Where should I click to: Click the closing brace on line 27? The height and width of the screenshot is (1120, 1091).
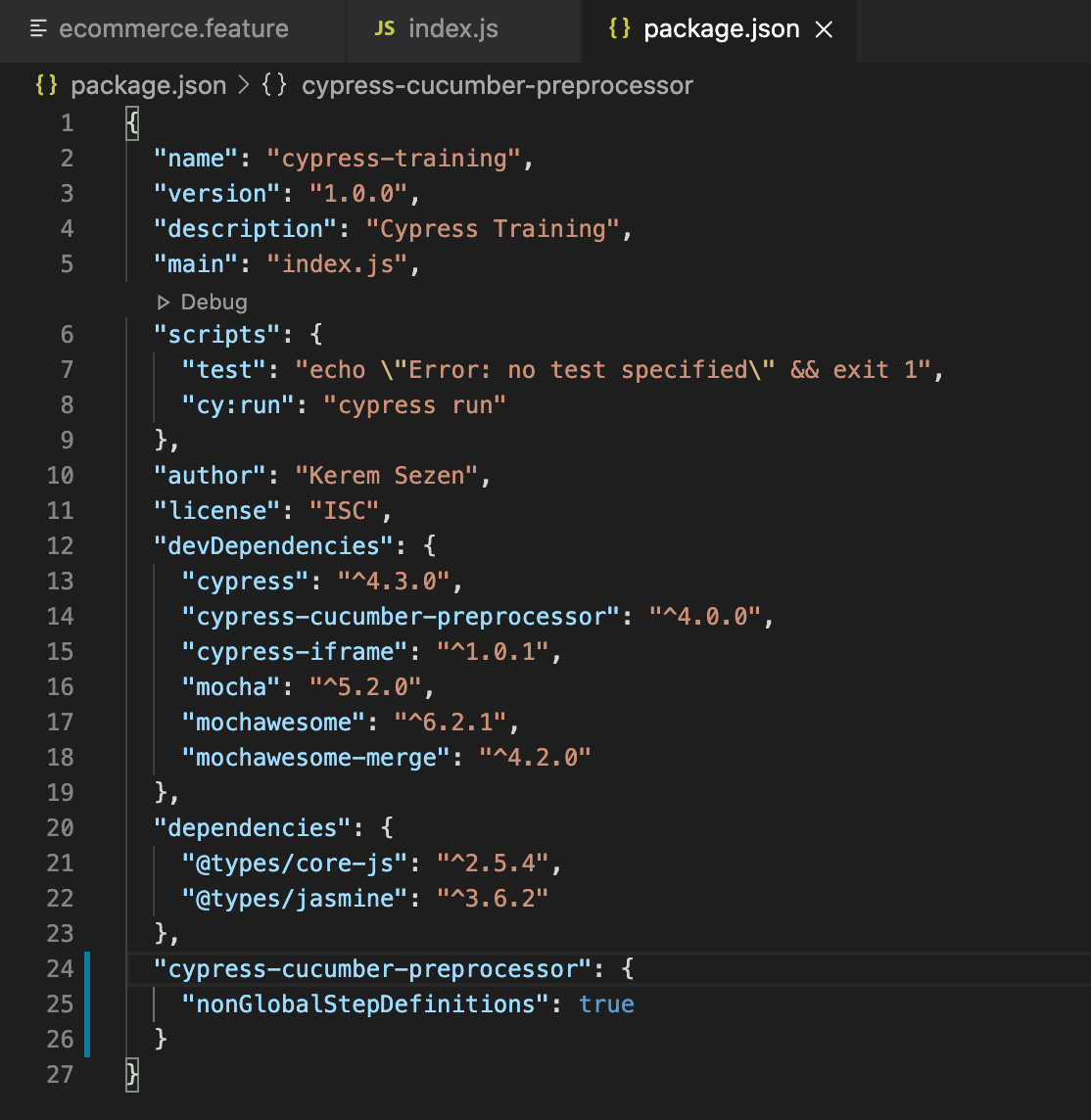(x=132, y=1074)
